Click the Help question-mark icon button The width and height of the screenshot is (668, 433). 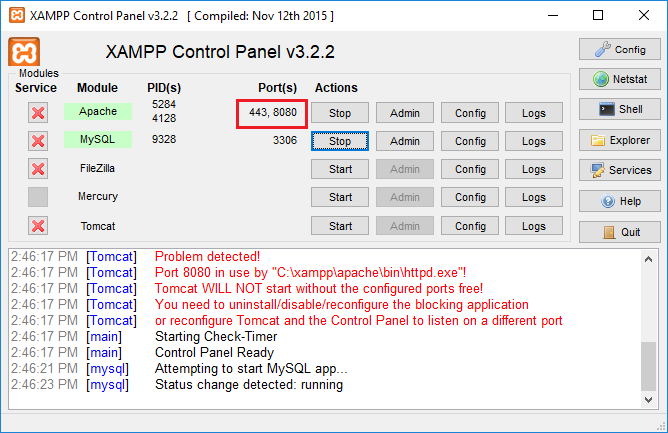(619, 201)
